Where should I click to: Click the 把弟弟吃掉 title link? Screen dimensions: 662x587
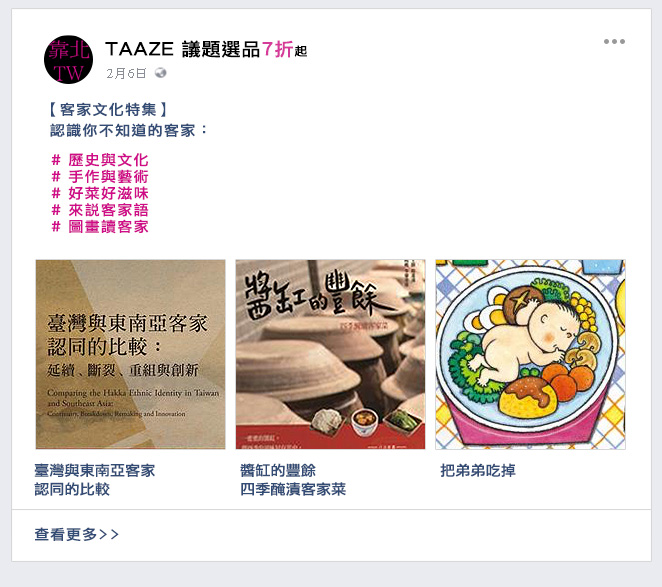tap(478, 470)
